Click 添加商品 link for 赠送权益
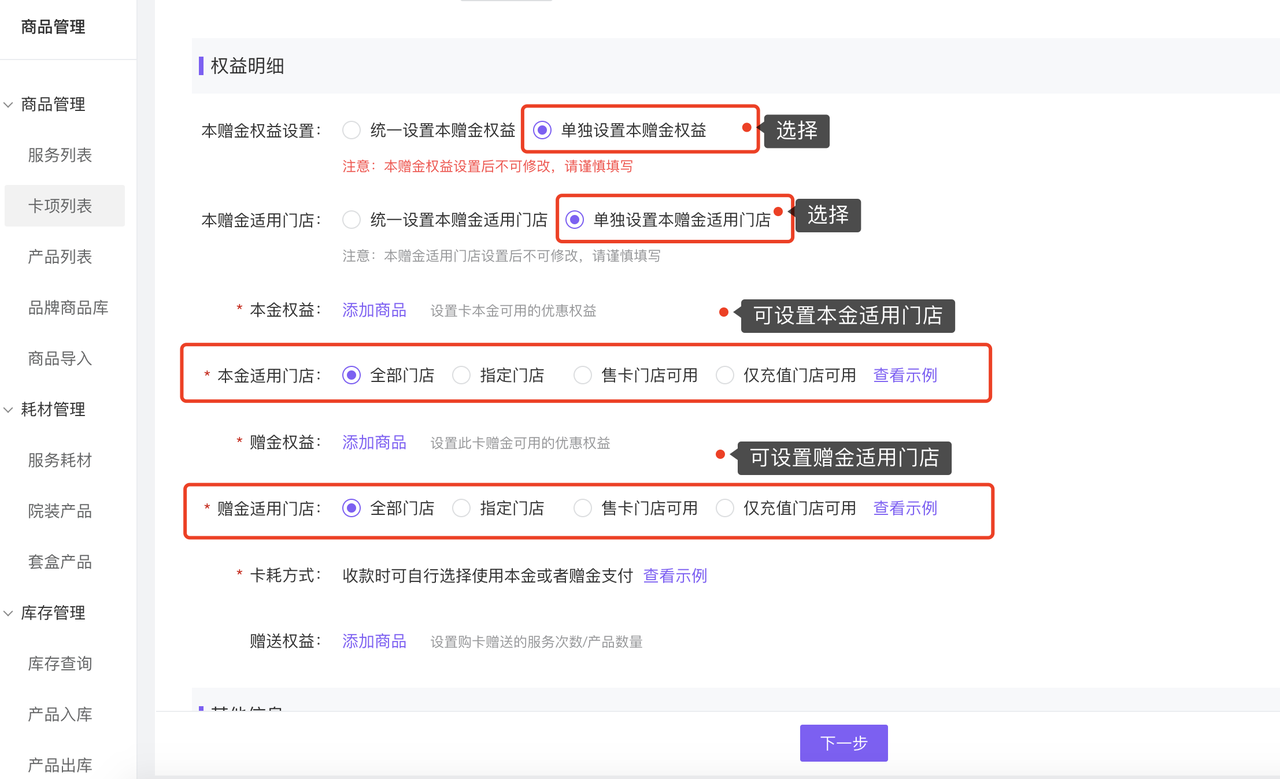This screenshot has width=1280, height=779. coord(375,641)
